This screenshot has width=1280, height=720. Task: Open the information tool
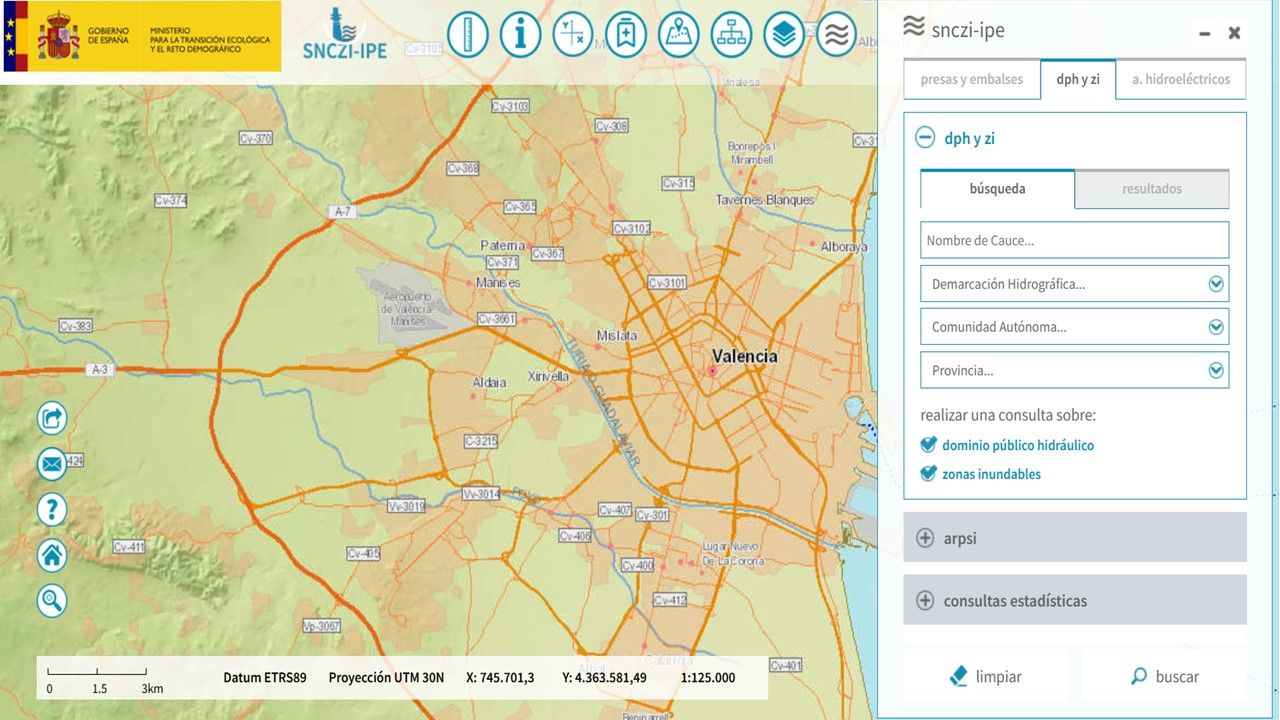click(x=520, y=35)
